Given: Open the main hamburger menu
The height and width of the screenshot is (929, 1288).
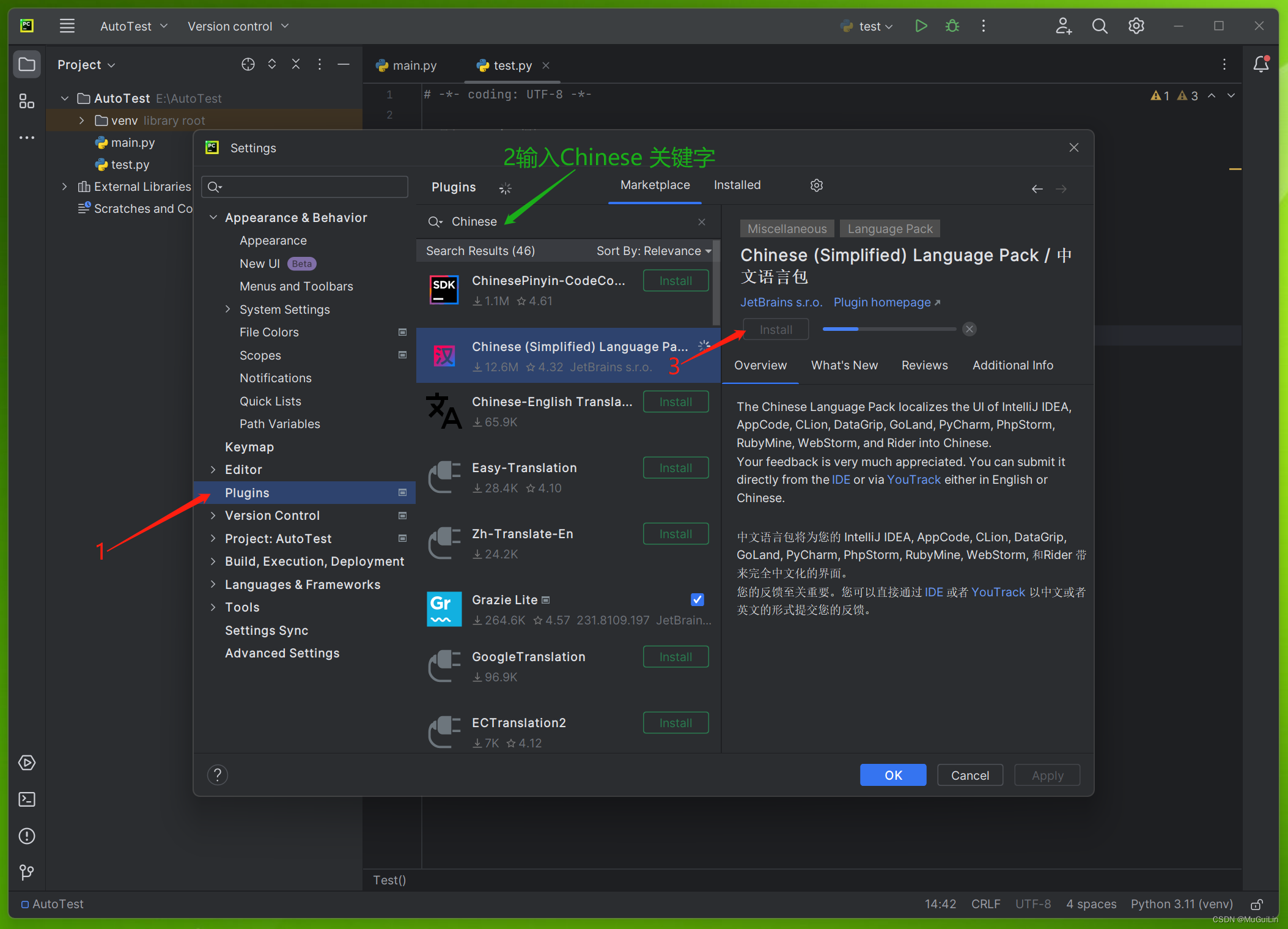Looking at the screenshot, I should point(67,26).
